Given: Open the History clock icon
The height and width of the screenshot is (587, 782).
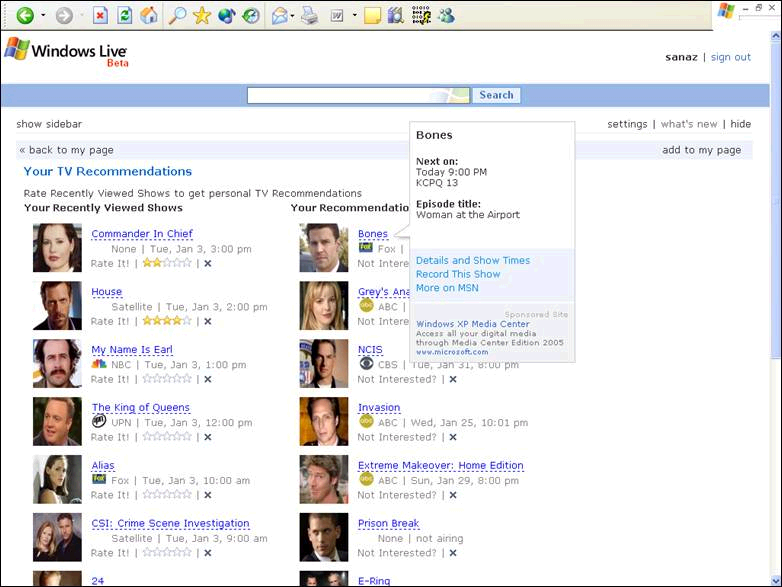Looking at the screenshot, I should point(251,15).
